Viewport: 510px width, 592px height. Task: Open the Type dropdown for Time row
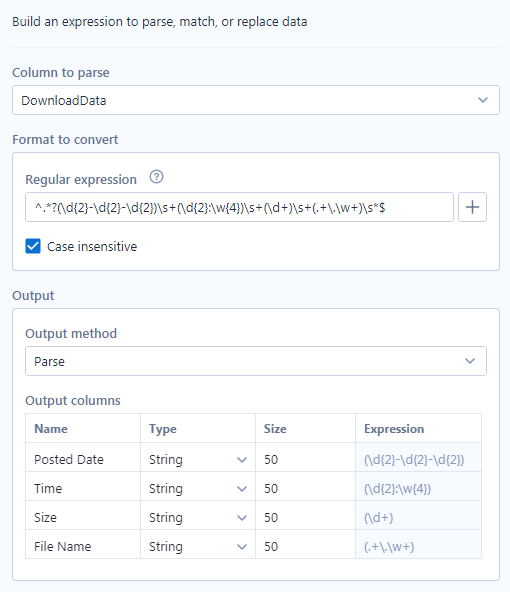point(198,489)
